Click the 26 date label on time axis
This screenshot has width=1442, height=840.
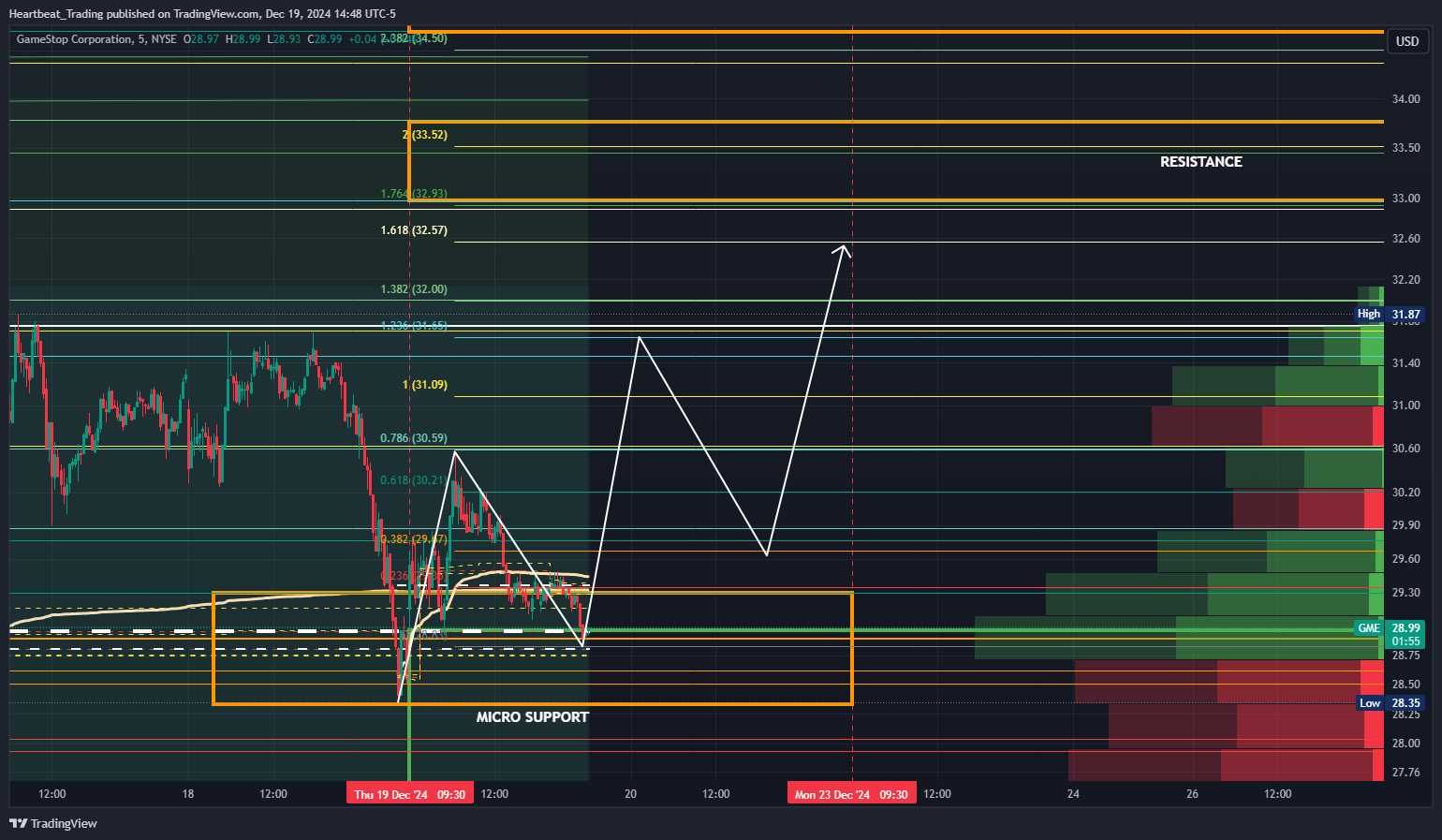[x=1192, y=794]
